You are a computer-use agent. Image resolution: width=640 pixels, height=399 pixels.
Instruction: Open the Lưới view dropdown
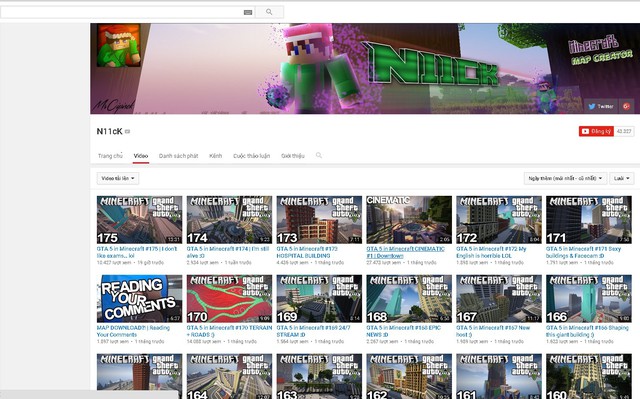[x=622, y=178]
